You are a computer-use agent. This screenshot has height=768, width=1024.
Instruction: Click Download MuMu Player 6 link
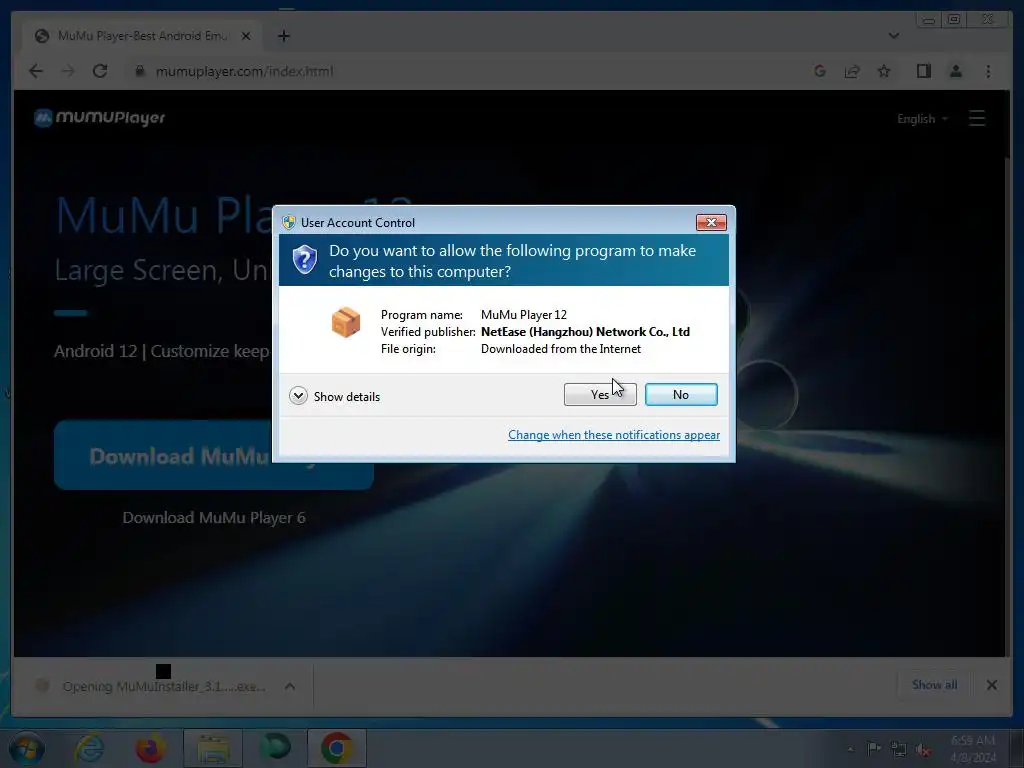pos(214,518)
